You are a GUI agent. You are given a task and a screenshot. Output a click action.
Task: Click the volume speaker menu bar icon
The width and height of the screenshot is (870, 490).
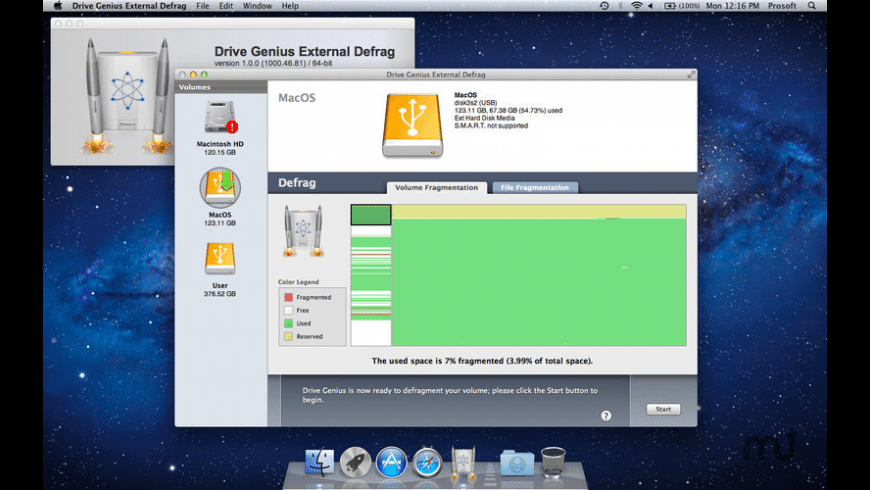650,6
